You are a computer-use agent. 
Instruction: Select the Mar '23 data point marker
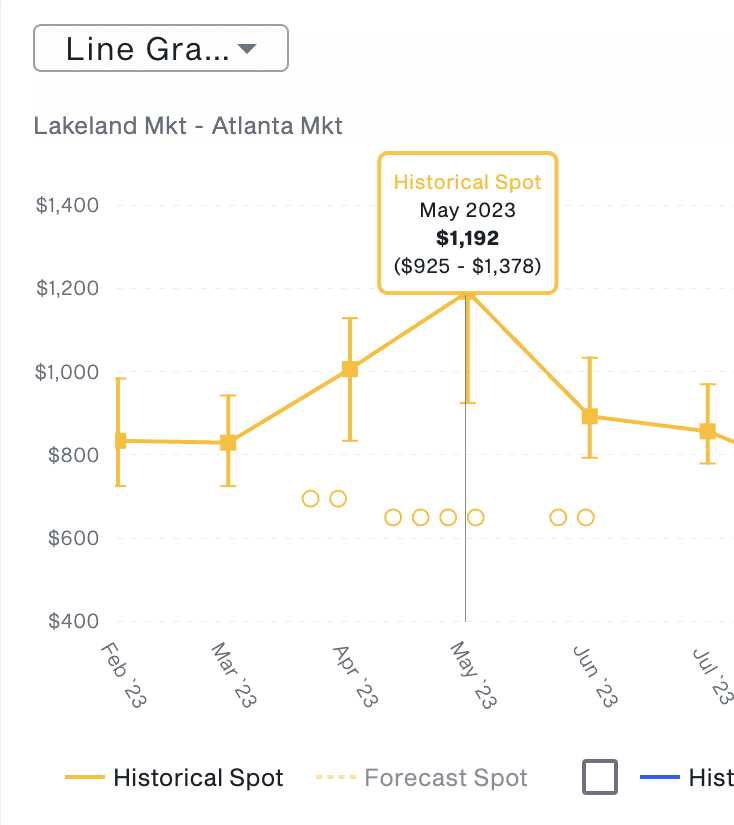coord(228,442)
